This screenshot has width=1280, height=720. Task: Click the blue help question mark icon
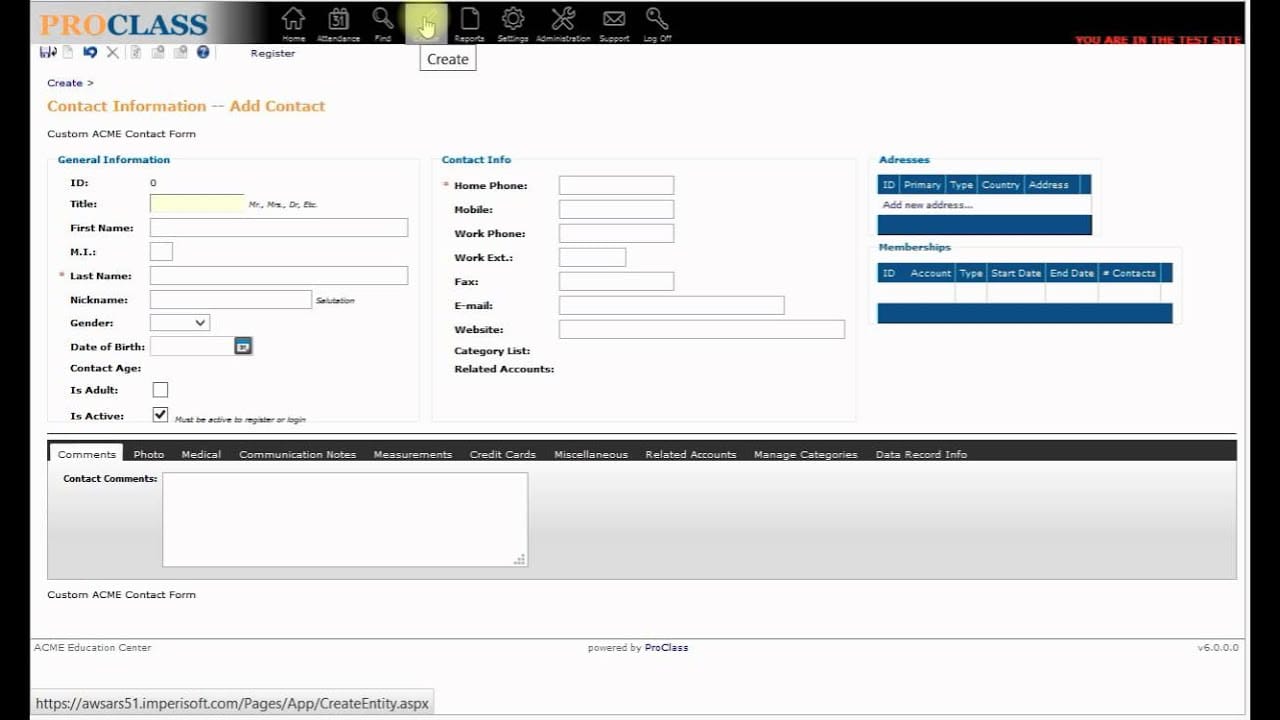tap(203, 52)
